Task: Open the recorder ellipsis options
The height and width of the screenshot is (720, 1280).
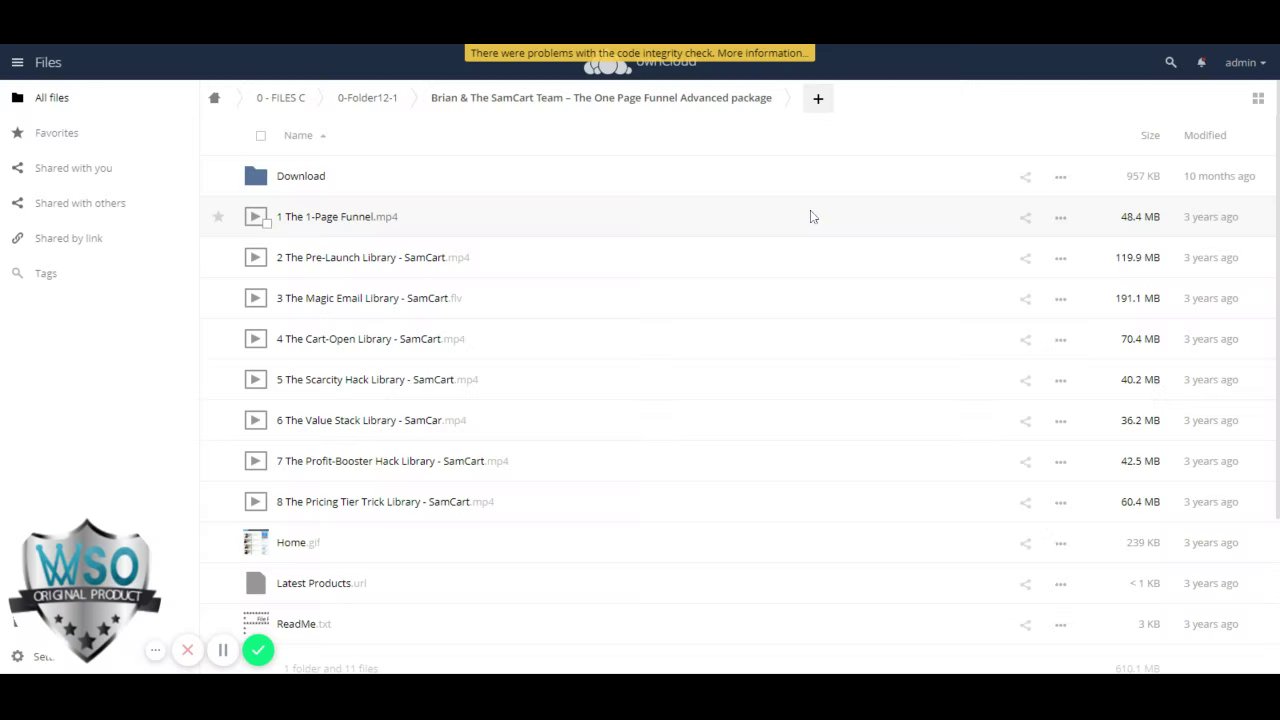Action: 155,650
